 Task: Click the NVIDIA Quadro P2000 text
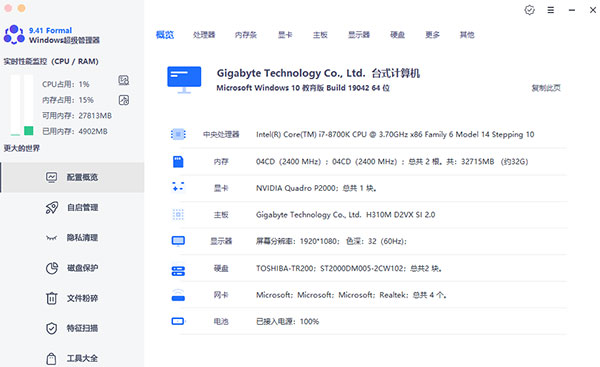click(x=316, y=188)
